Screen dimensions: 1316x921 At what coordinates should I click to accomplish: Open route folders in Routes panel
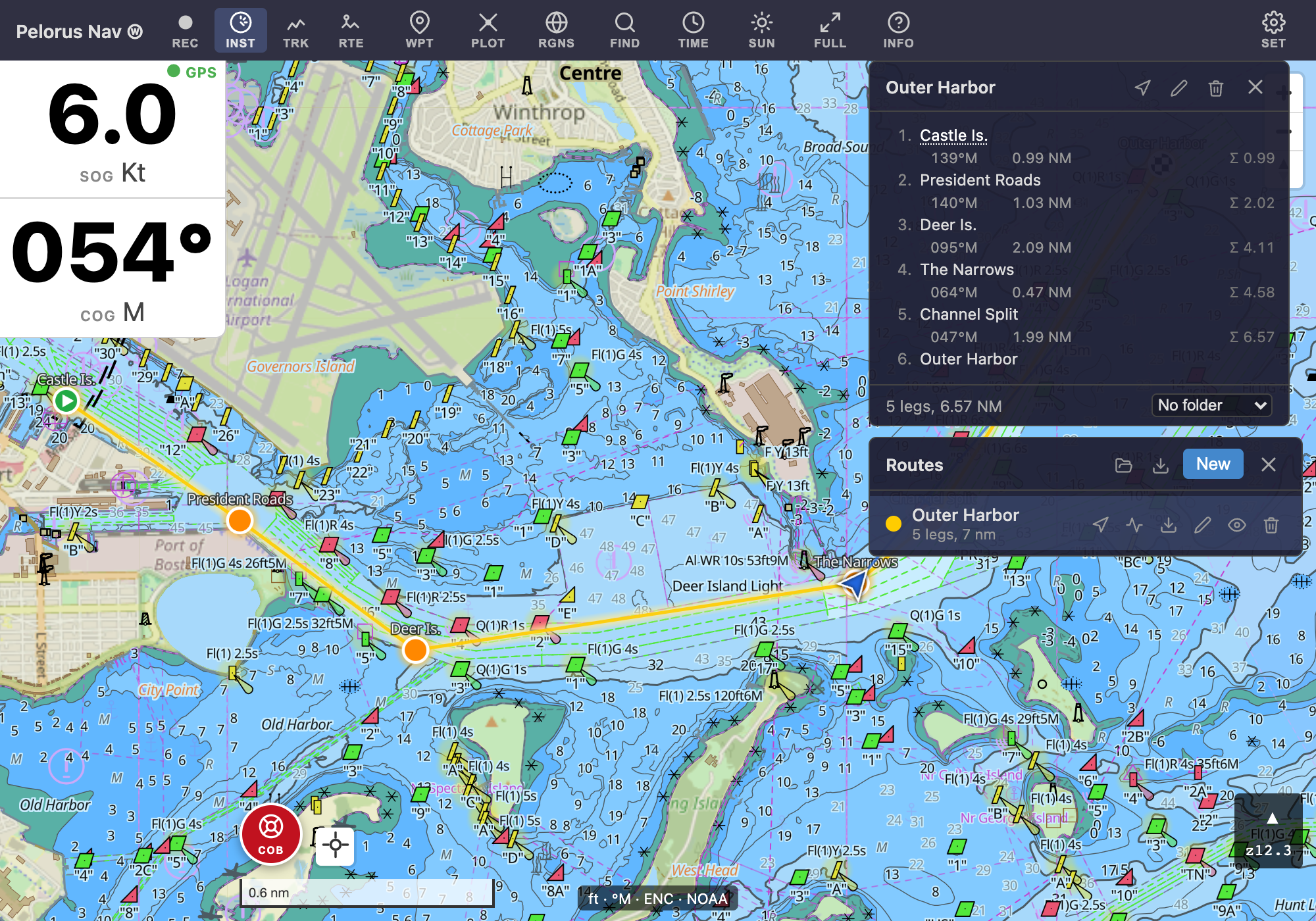tap(1124, 465)
